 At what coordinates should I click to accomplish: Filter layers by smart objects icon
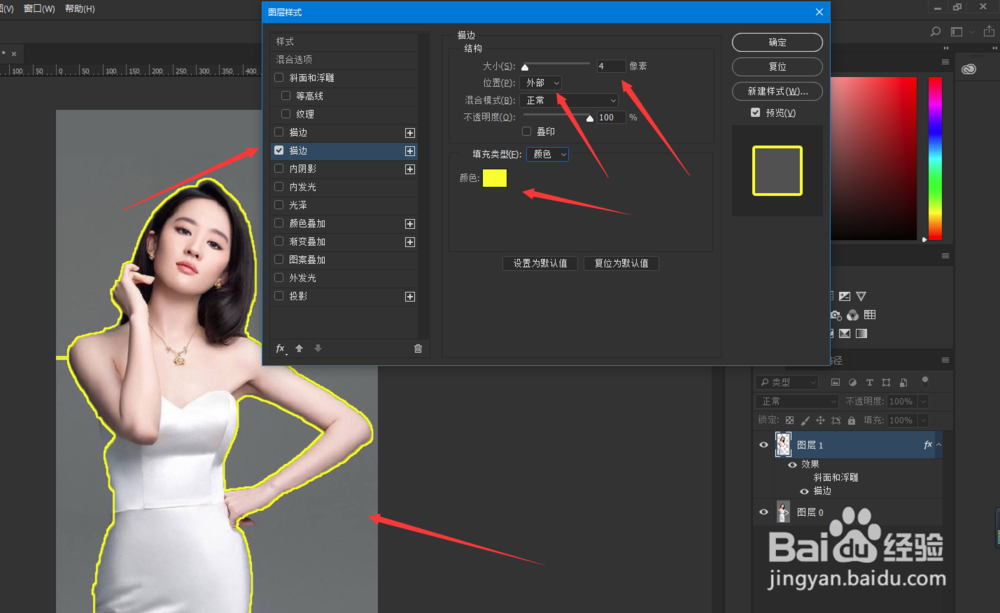click(904, 382)
